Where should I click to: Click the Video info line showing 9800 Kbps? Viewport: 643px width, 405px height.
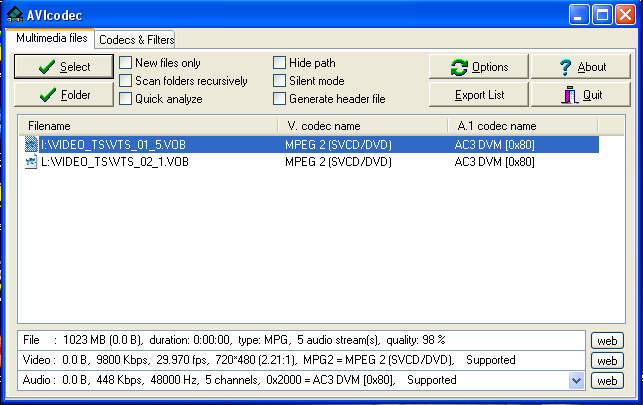(301, 360)
